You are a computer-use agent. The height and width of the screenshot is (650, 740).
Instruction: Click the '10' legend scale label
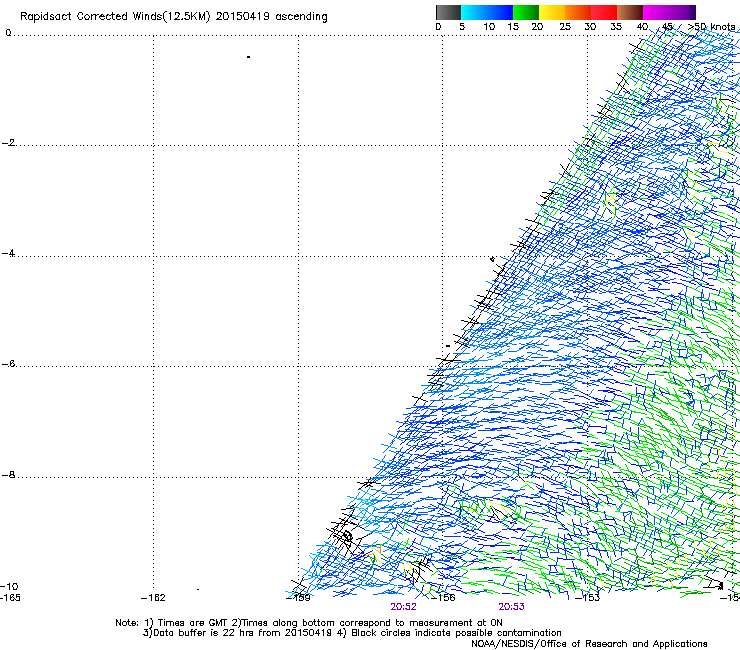[489, 27]
